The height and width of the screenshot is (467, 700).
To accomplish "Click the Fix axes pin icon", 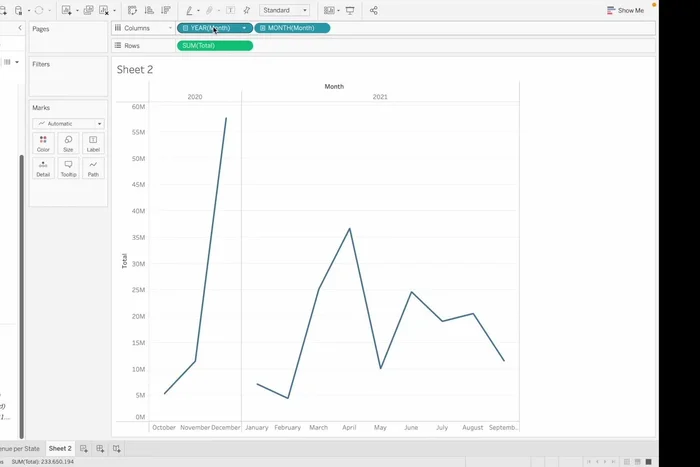I will tap(246, 10).
